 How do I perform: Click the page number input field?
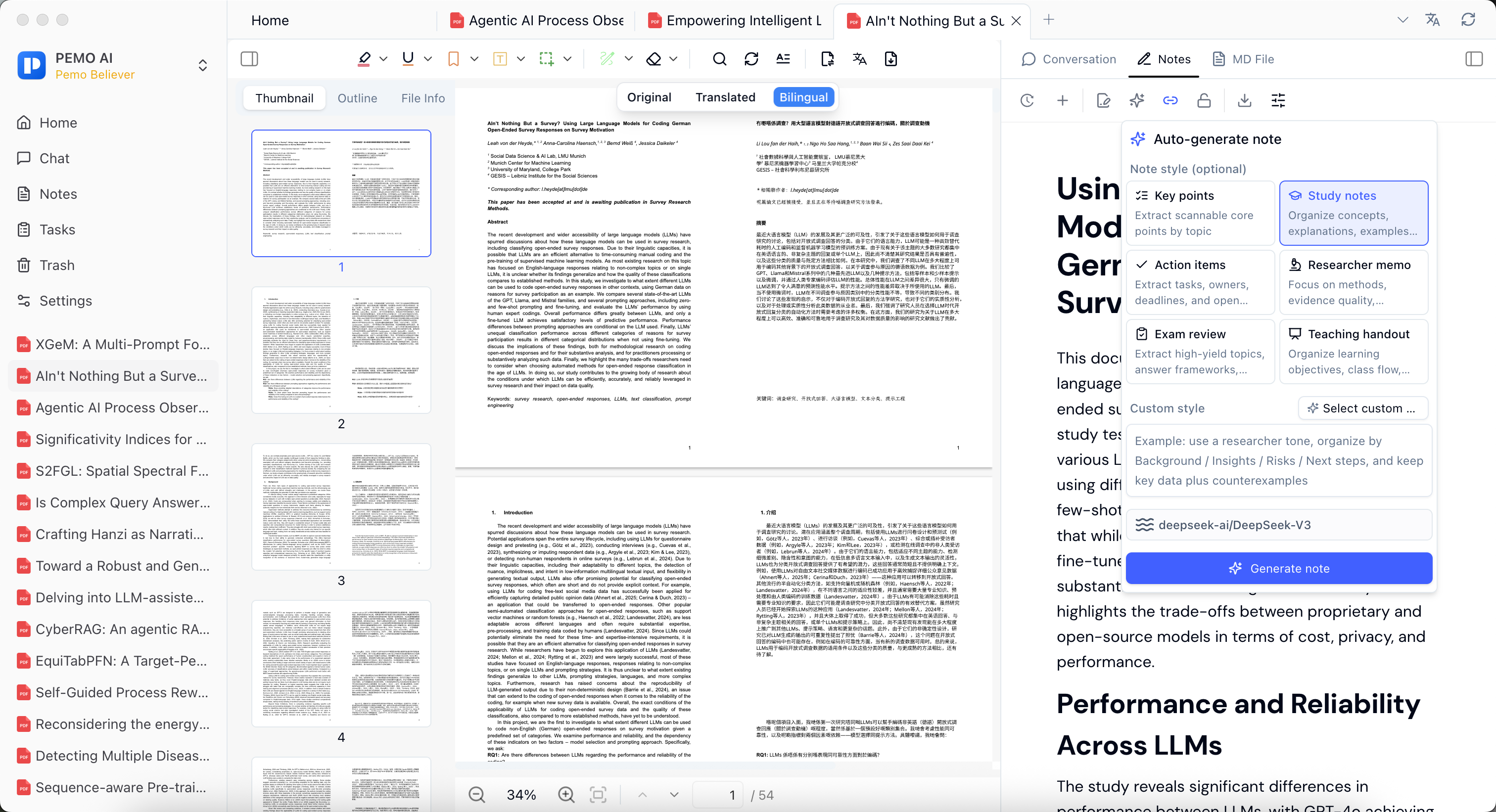pyautogui.click(x=719, y=795)
